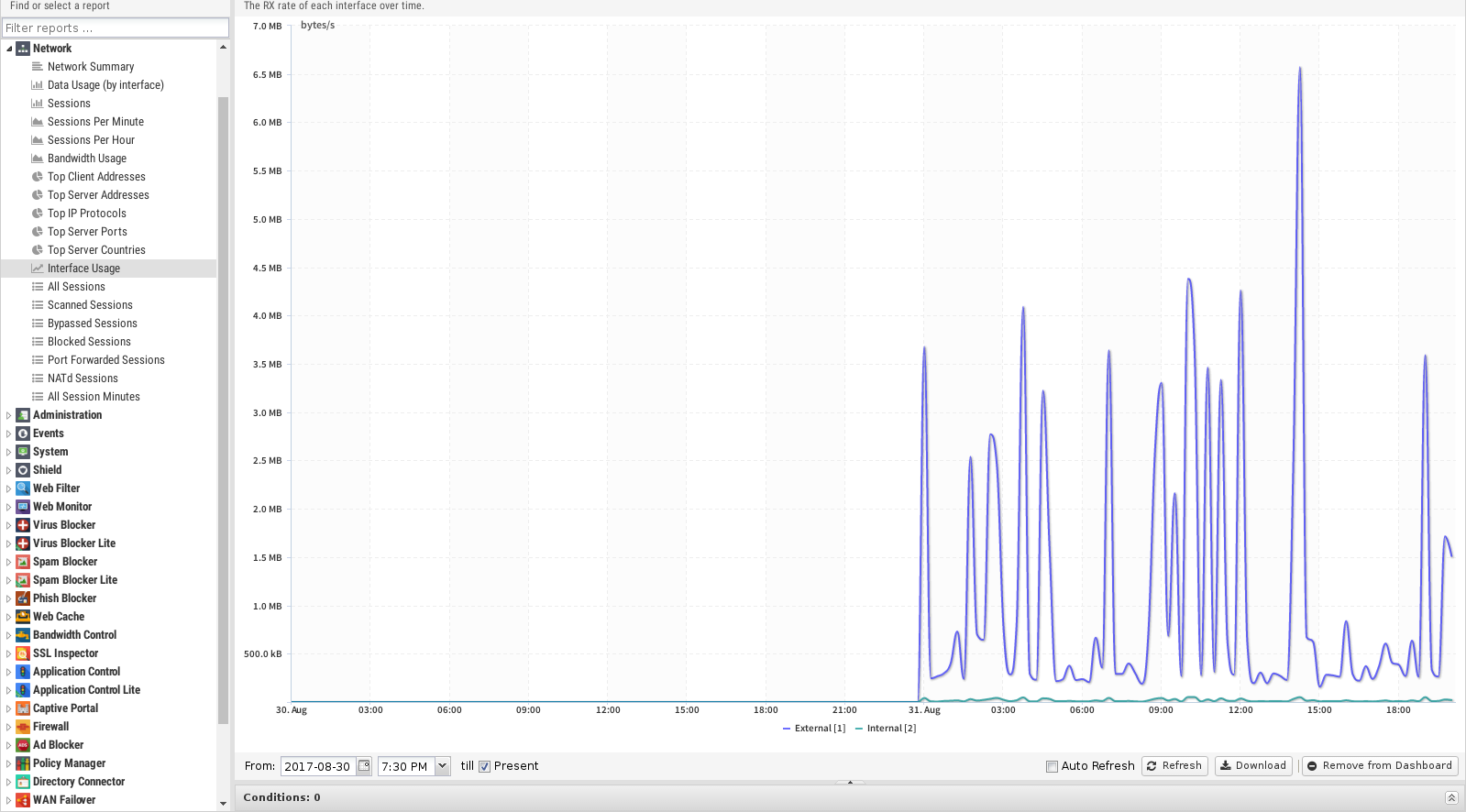Viewport: 1466px width, 812px height.
Task: Click the Web Filter app icon
Action: tap(23, 488)
